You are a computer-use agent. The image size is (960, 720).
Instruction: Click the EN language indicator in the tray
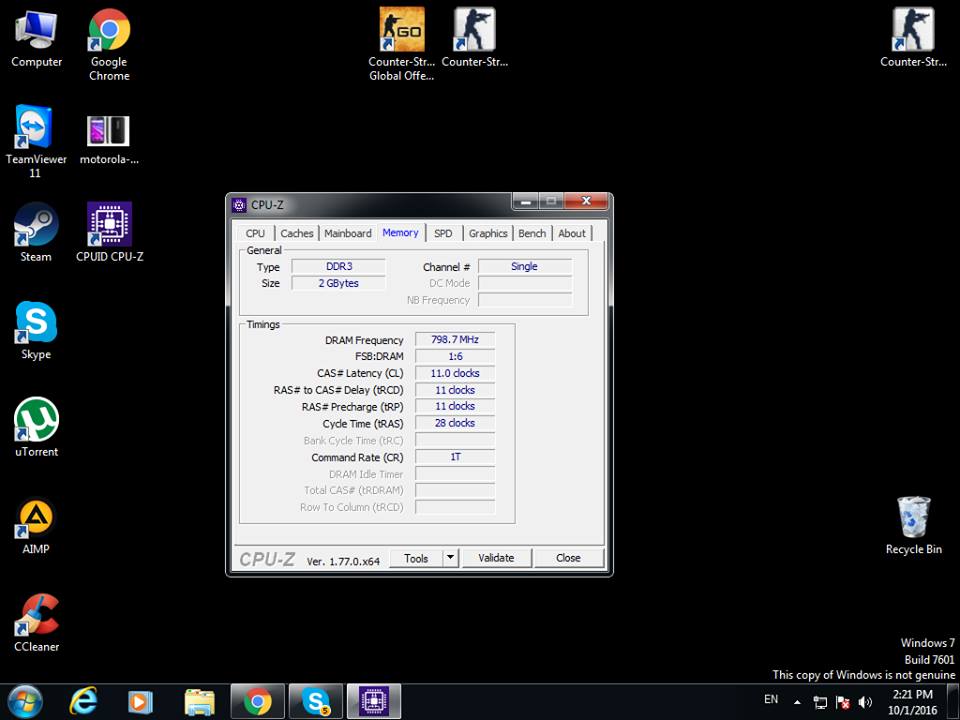pyautogui.click(x=771, y=699)
